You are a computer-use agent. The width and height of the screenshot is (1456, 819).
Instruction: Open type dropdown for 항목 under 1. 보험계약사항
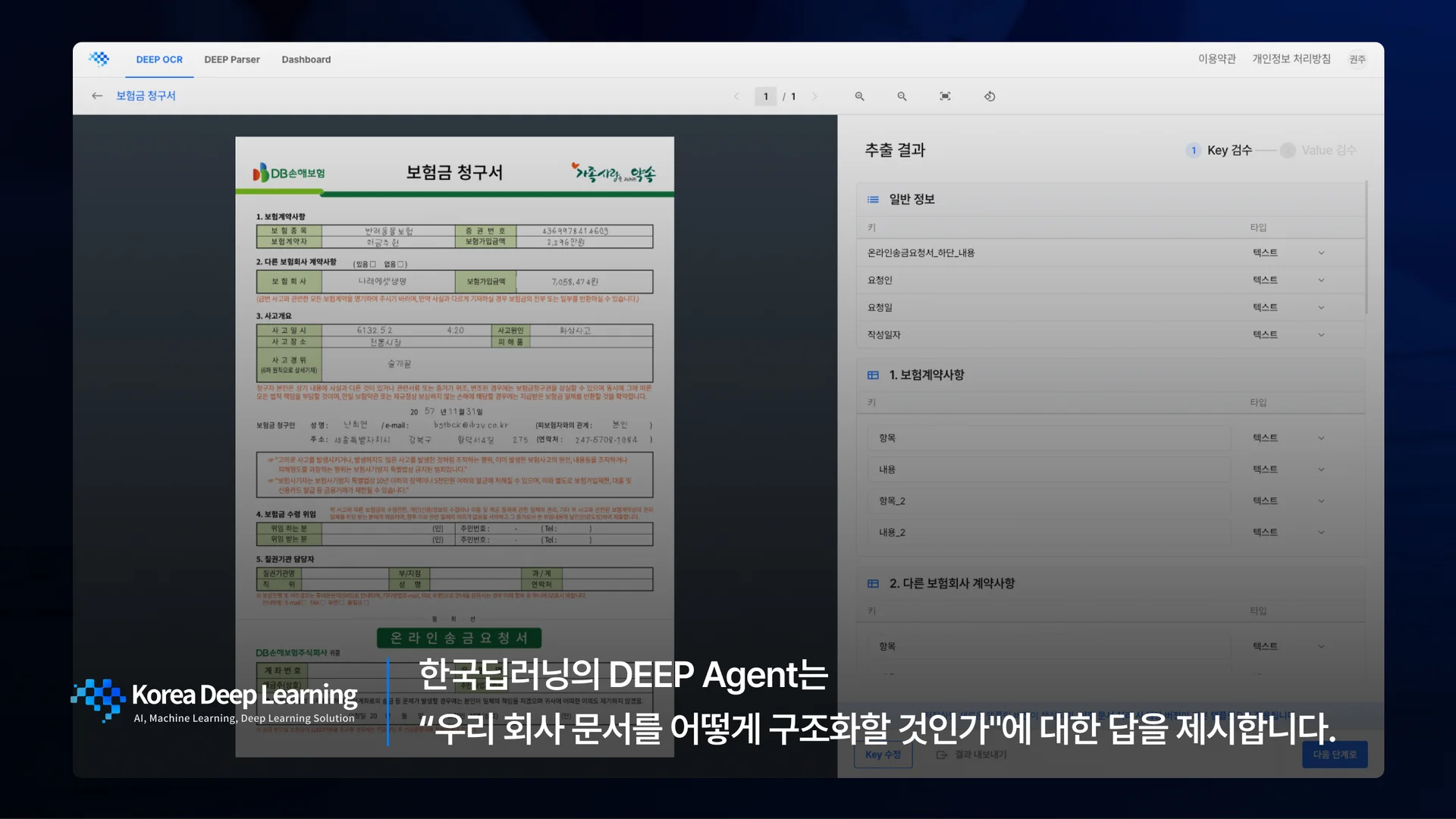pos(1321,438)
